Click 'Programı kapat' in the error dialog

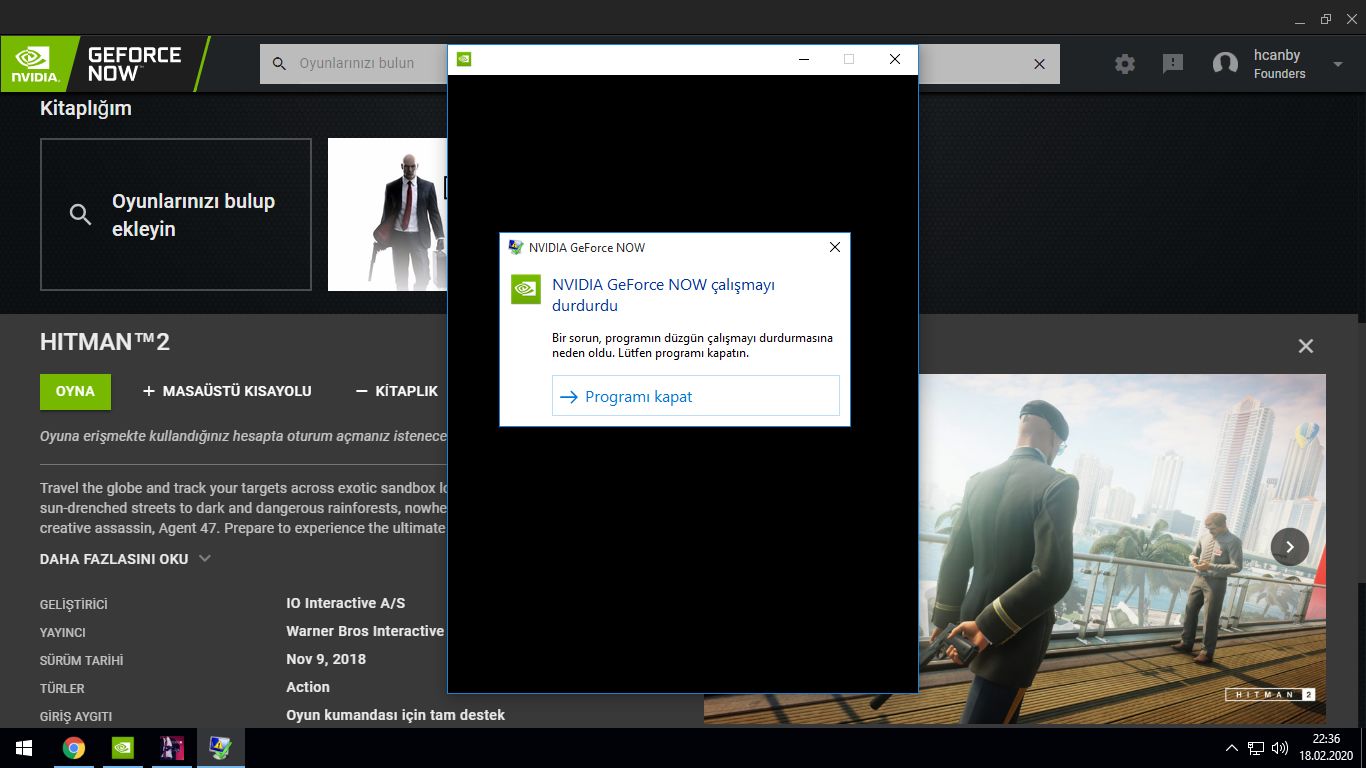(x=696, y=396)
